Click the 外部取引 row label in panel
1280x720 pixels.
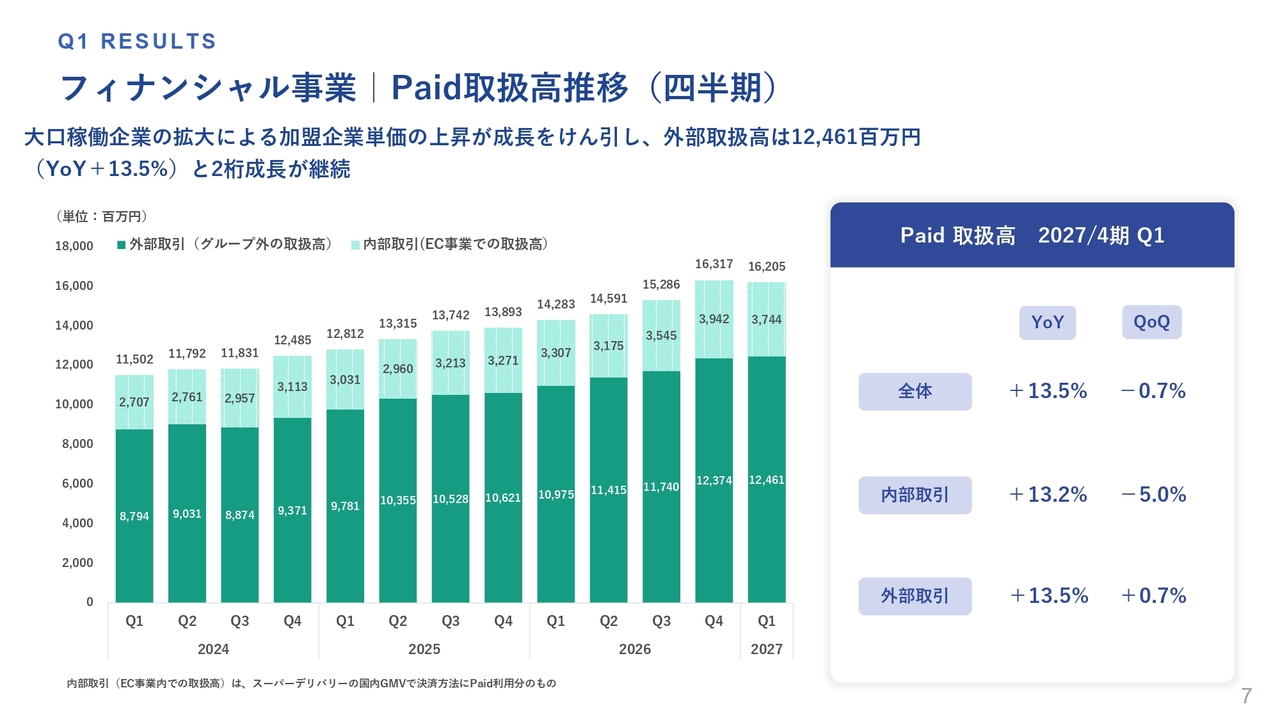point(915,596)
